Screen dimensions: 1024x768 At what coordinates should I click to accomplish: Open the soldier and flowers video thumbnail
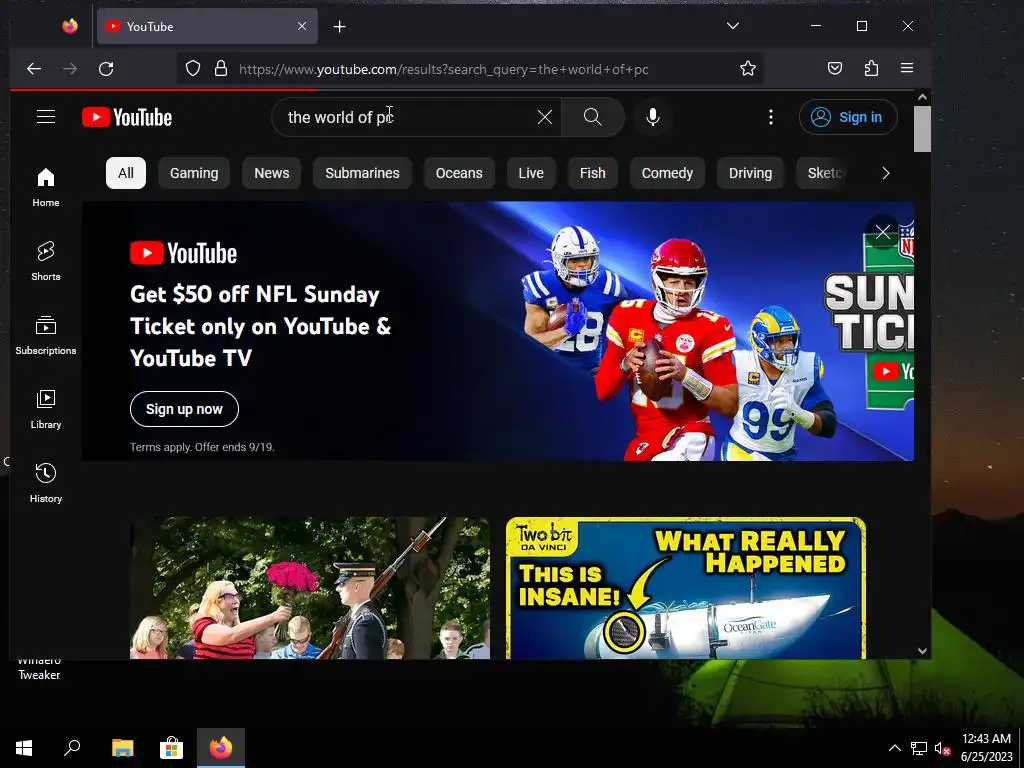[310, 588]
